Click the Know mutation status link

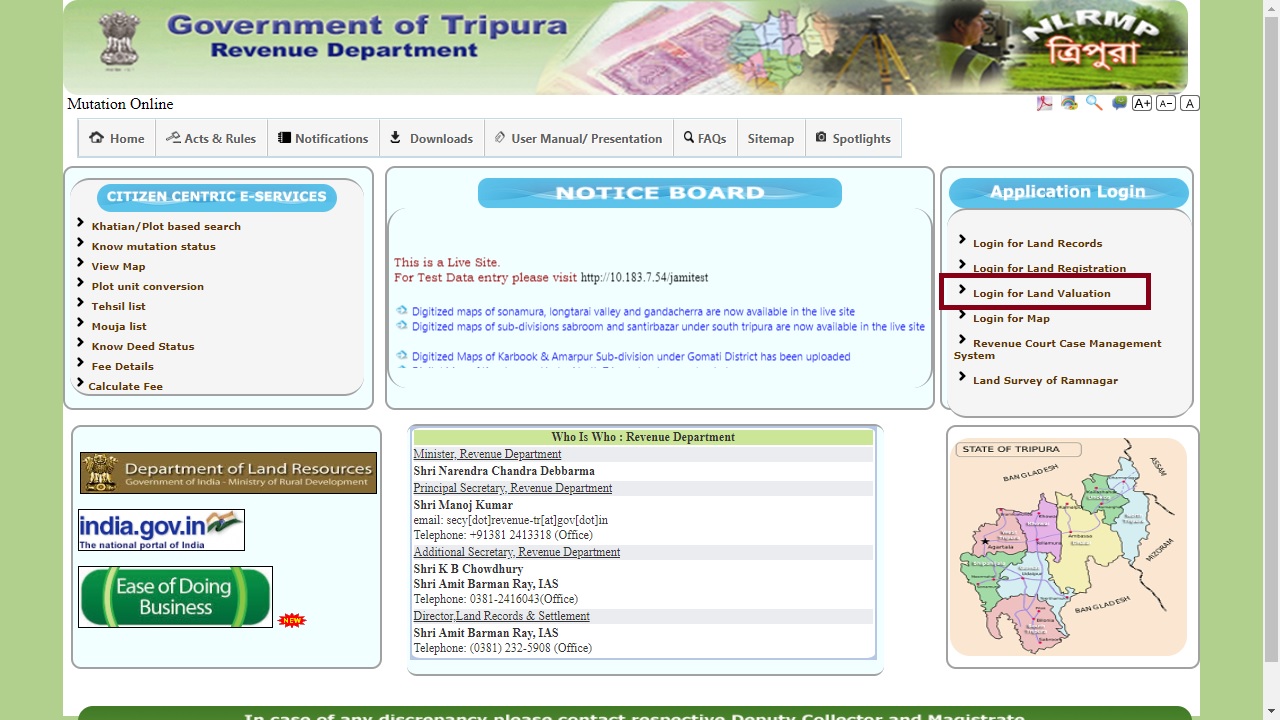tap(153, 246)
